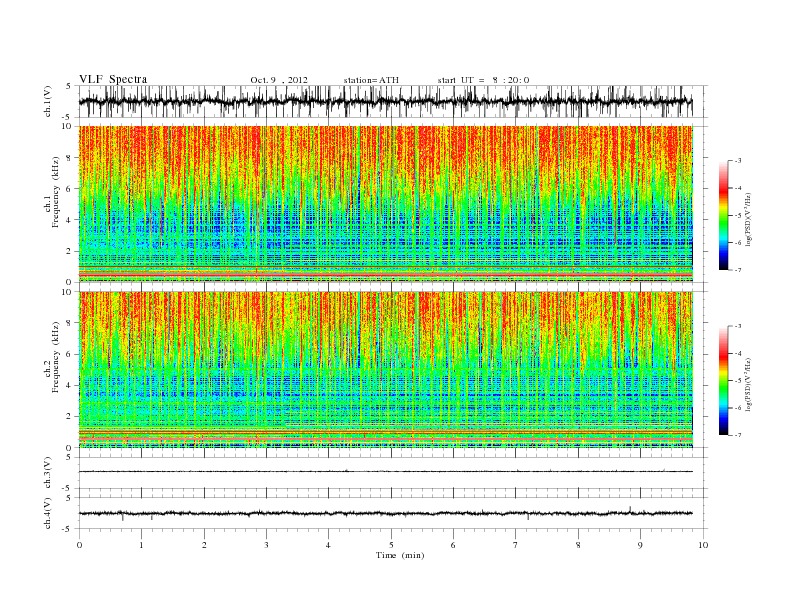Click the time axis tick label "2"
Screen dimensions: 792x612
(x=204, y=545)
